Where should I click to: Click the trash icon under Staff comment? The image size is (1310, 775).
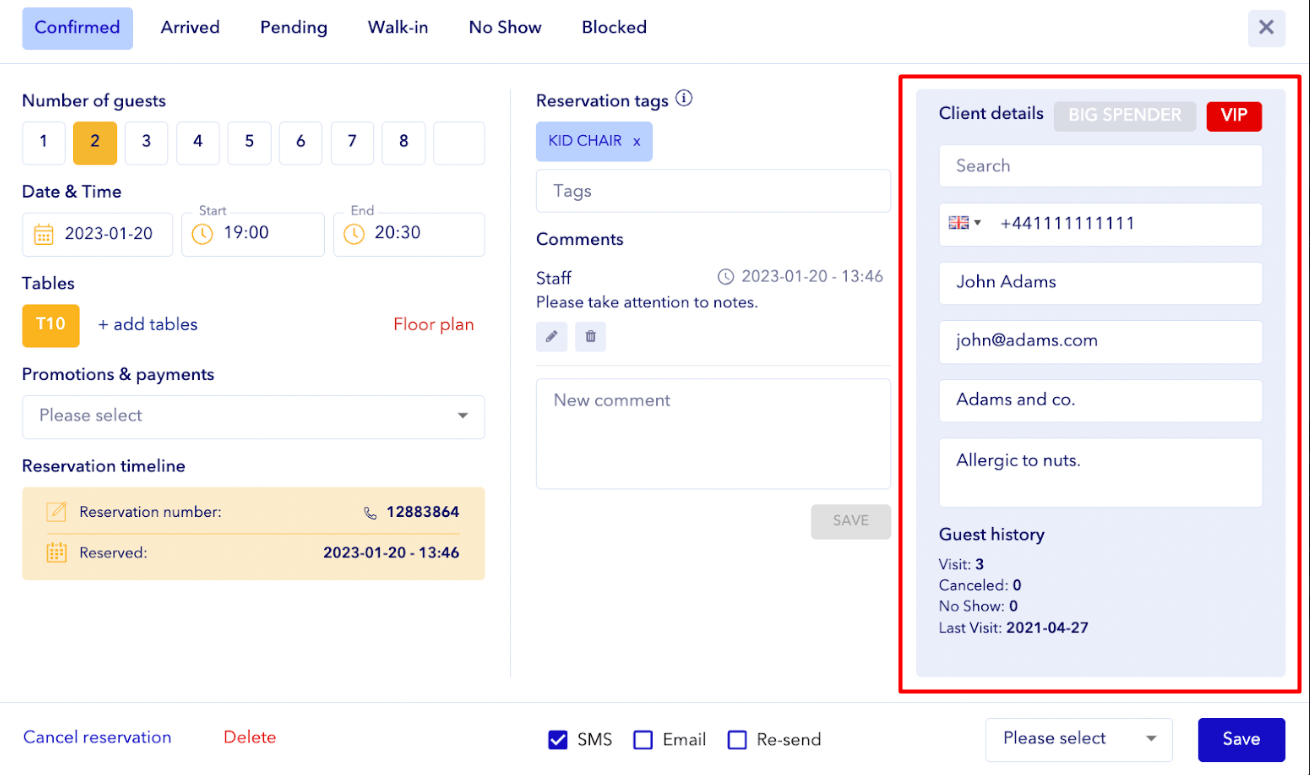(590, 337)
